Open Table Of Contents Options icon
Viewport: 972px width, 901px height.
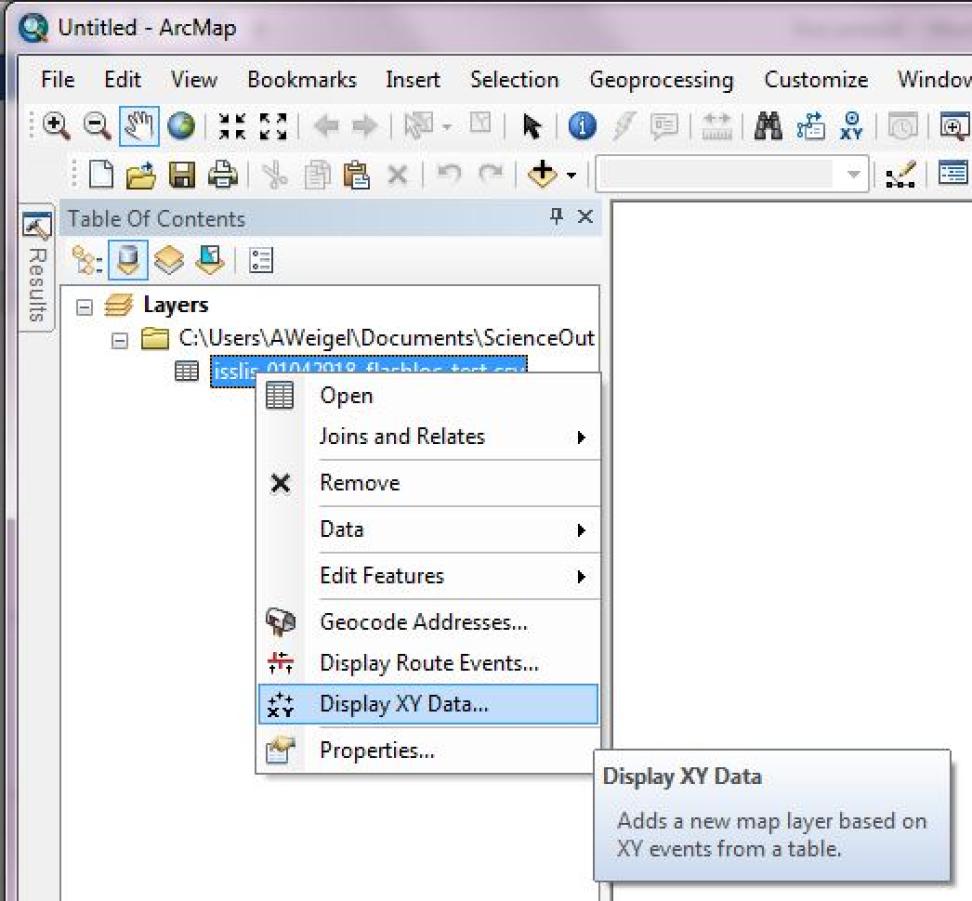point(261,260)
